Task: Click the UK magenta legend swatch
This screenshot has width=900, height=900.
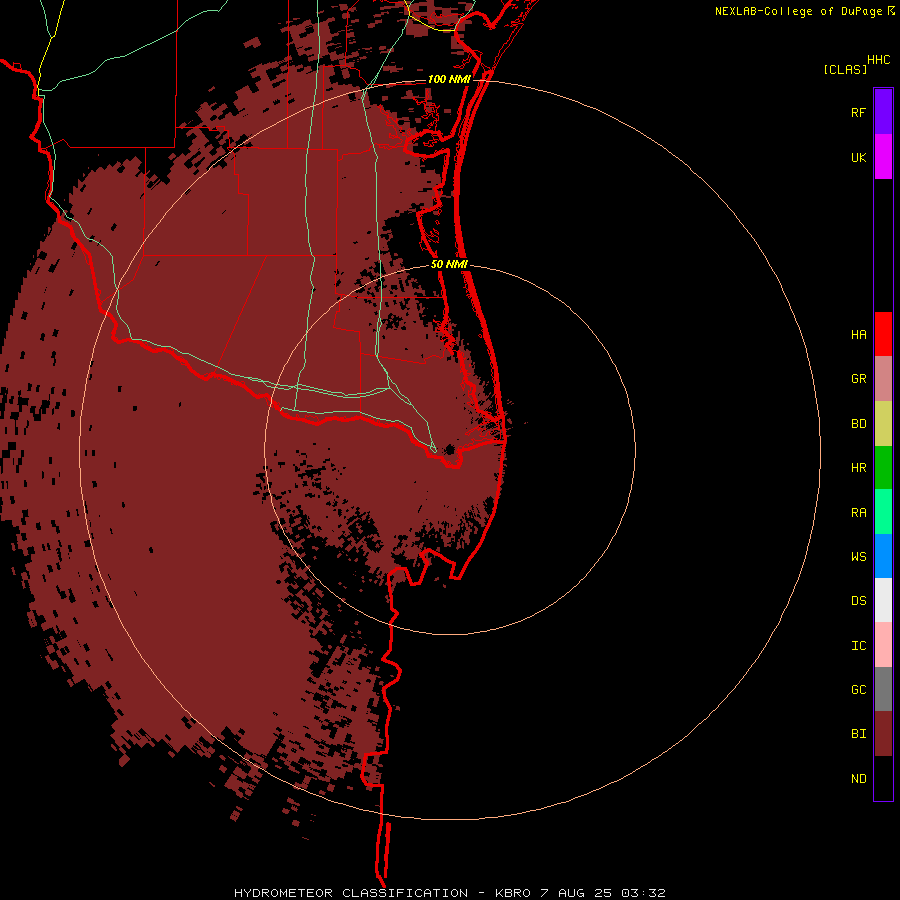Action: tap(883, 156)
